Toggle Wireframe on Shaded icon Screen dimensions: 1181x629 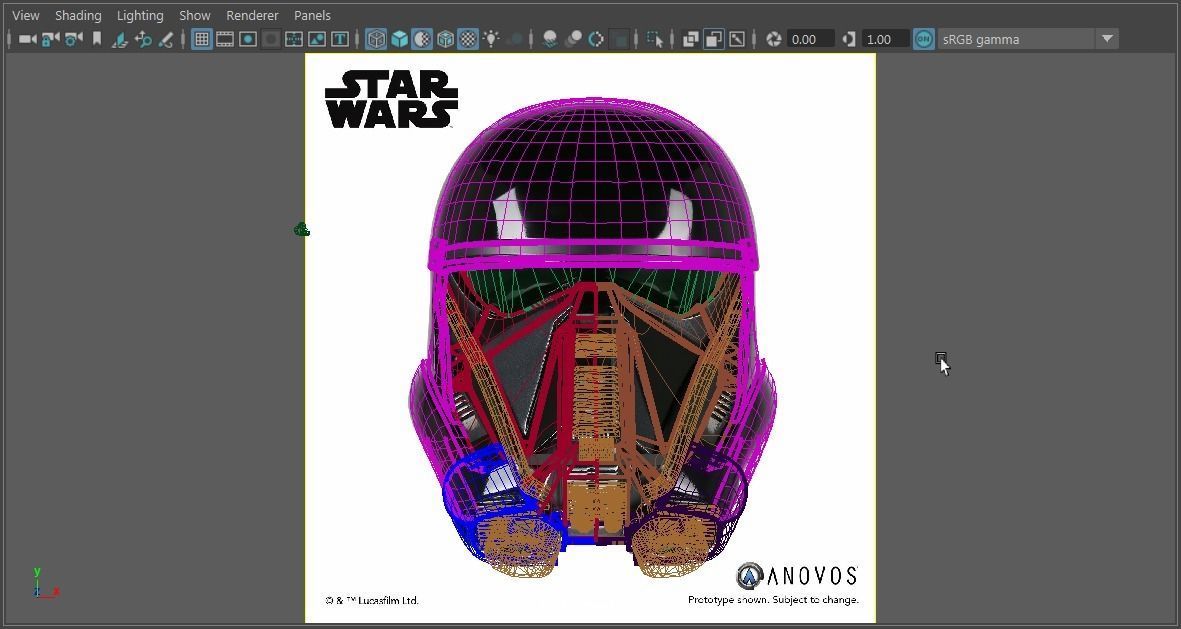(x=445, y=39)
